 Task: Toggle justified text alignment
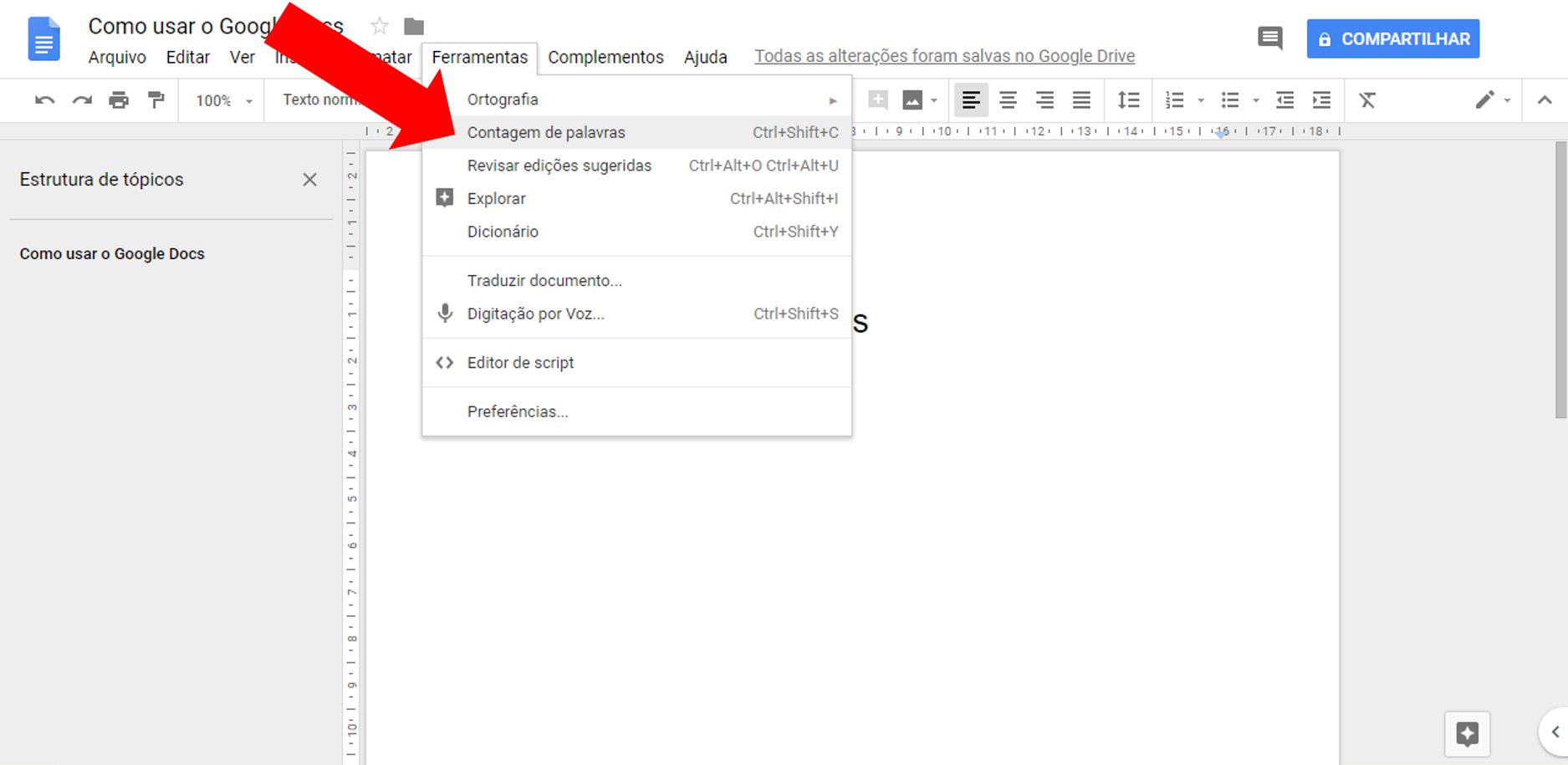pyautogui.click(x=1081, y=100)
